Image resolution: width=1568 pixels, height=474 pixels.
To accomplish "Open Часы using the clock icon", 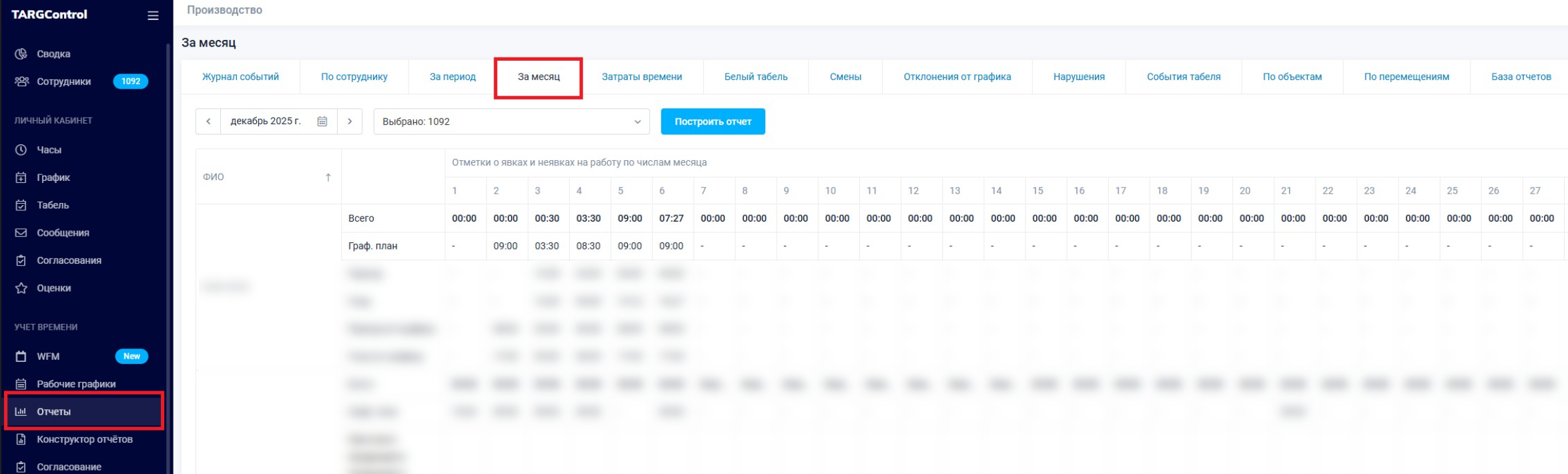I will pyautogui.click(x=21, y=150).
